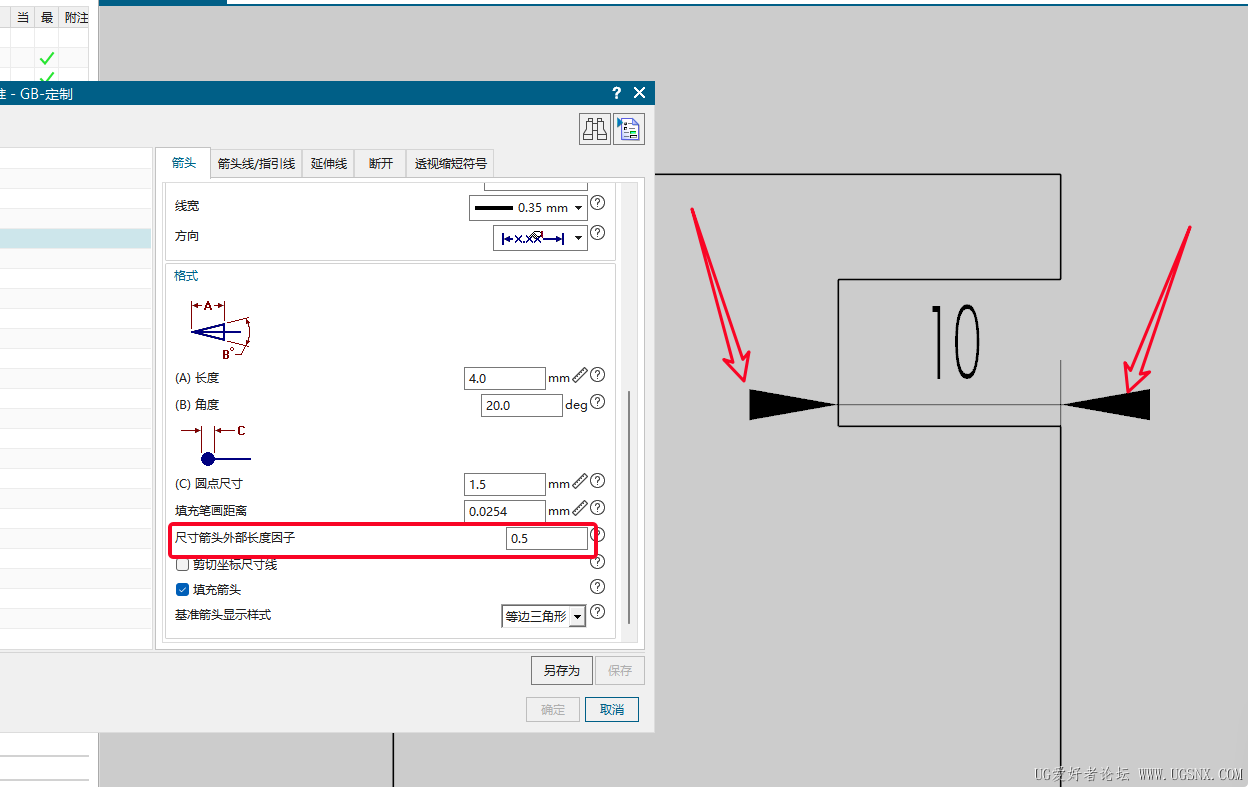Screen dimensions: 1248x787
Task: Open help icon for (C) 圆点尺寸
Action: (598, 481)
